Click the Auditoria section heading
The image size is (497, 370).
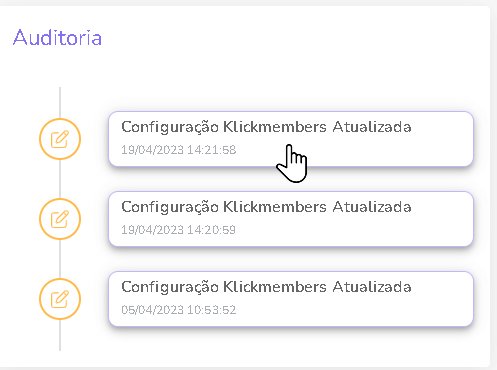[x=57, y=37]
